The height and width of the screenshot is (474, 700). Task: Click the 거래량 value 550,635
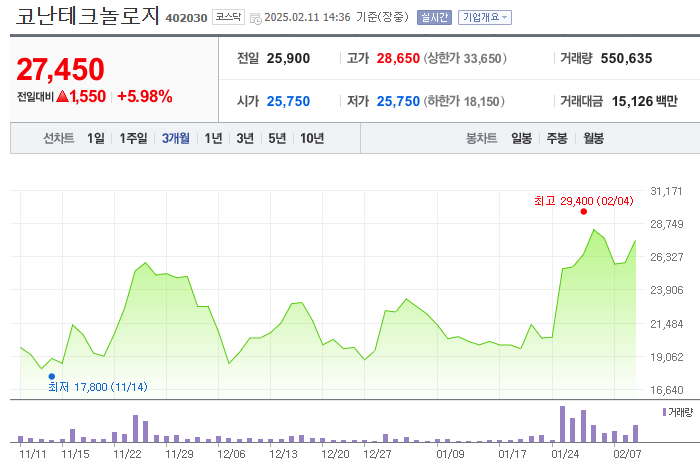pos(626,58)
